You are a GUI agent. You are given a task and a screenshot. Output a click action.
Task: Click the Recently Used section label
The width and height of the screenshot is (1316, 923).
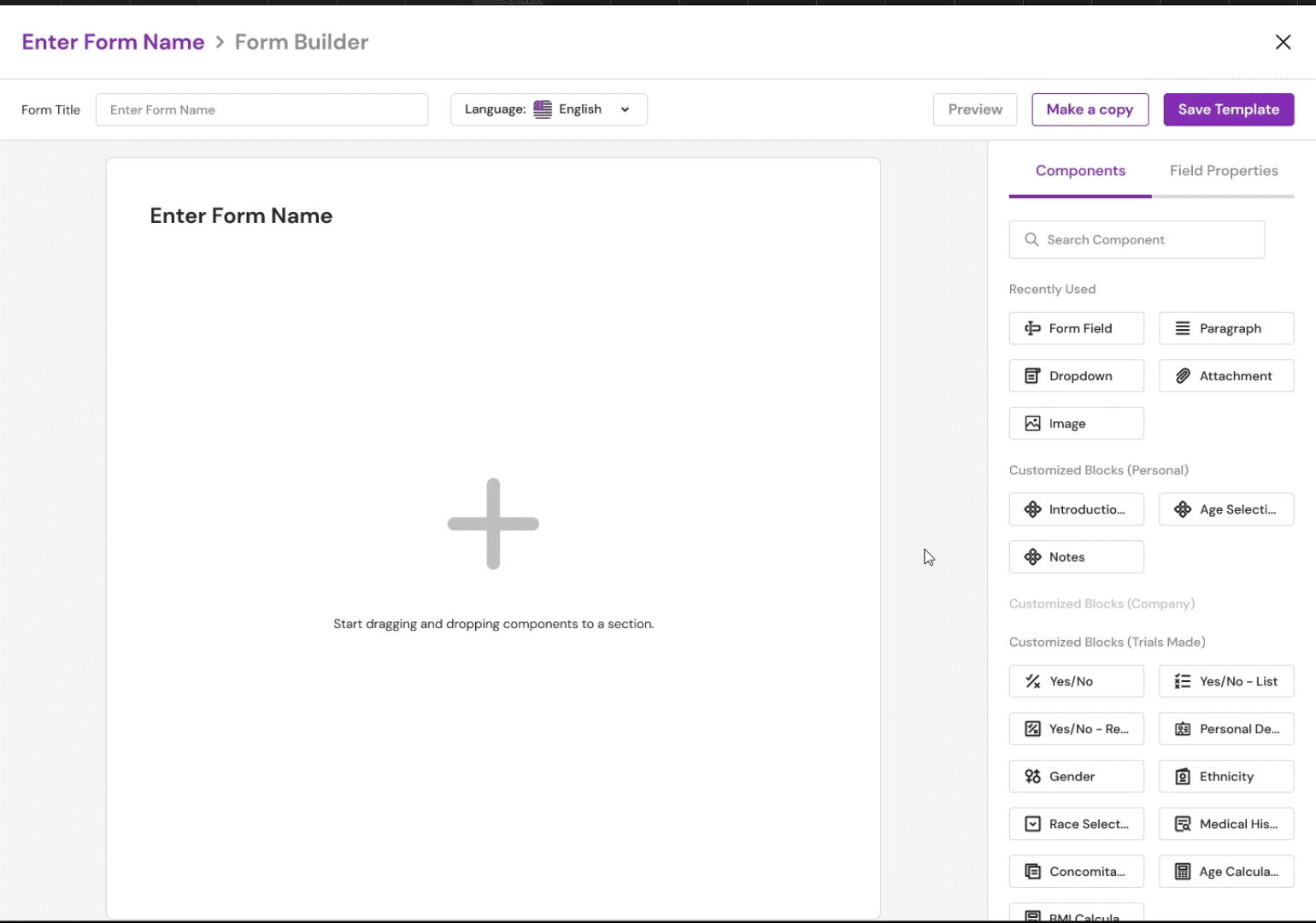[1052, 289]
